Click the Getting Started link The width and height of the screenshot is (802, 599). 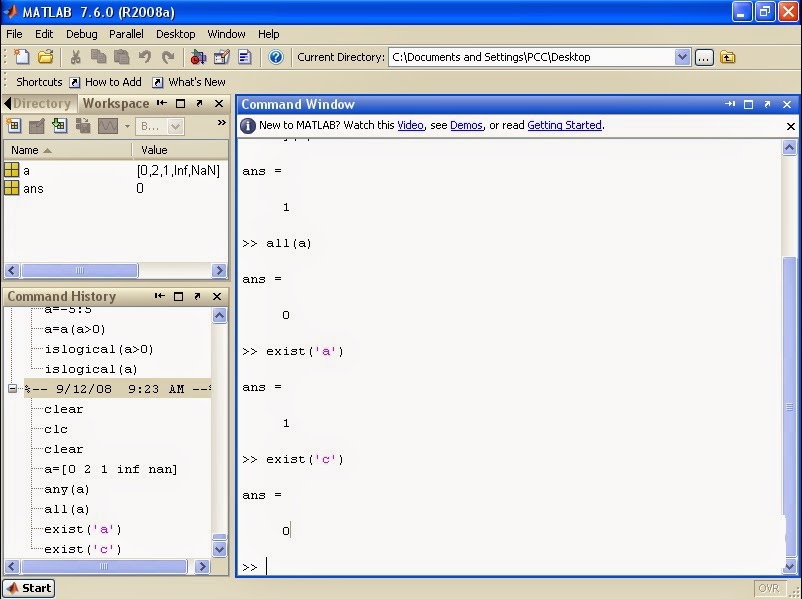[x=564, y=125]
